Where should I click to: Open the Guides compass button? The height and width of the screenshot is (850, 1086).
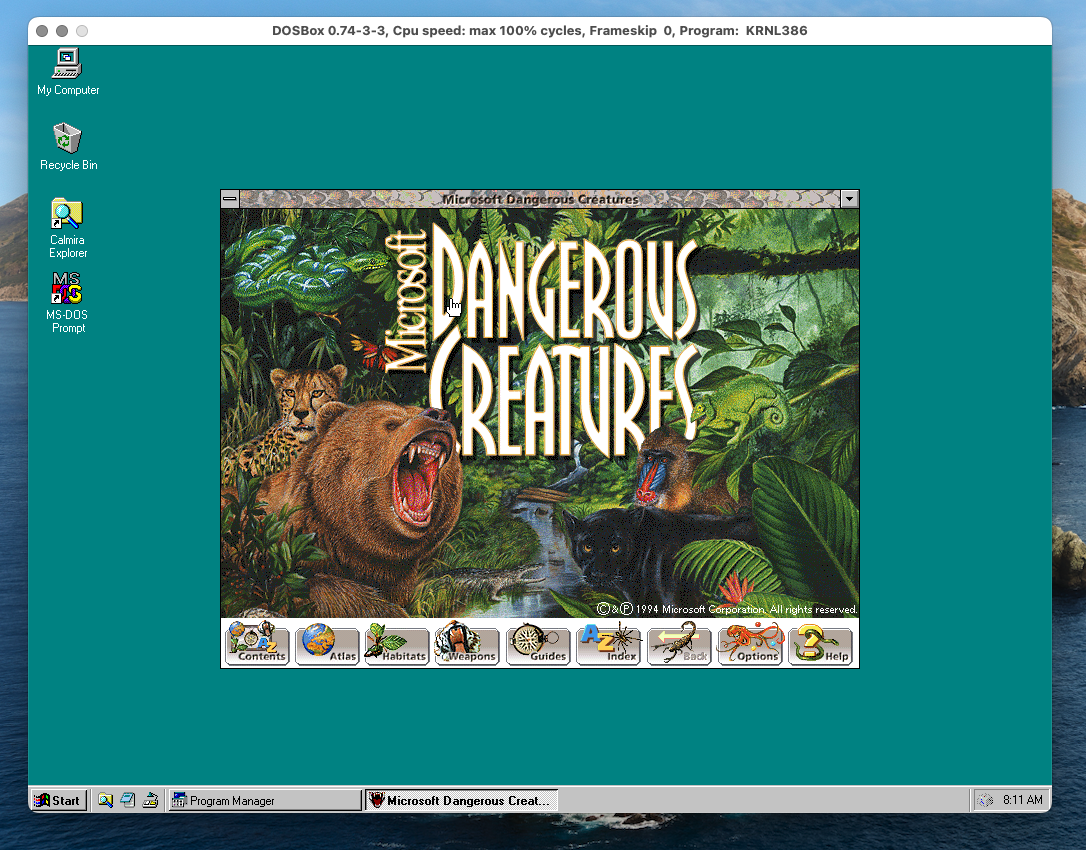coord(538,644)
